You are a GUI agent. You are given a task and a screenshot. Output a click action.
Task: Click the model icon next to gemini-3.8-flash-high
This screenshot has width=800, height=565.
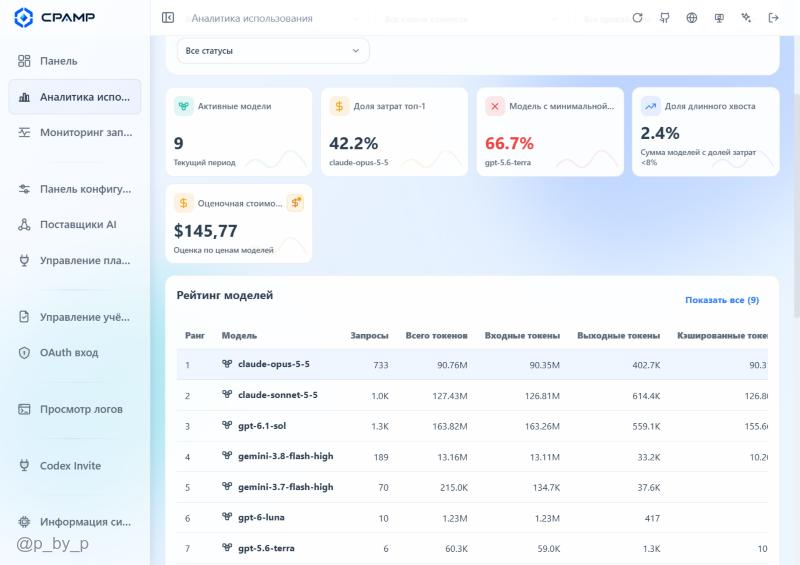pyautogui.click(x=227, y=455)
